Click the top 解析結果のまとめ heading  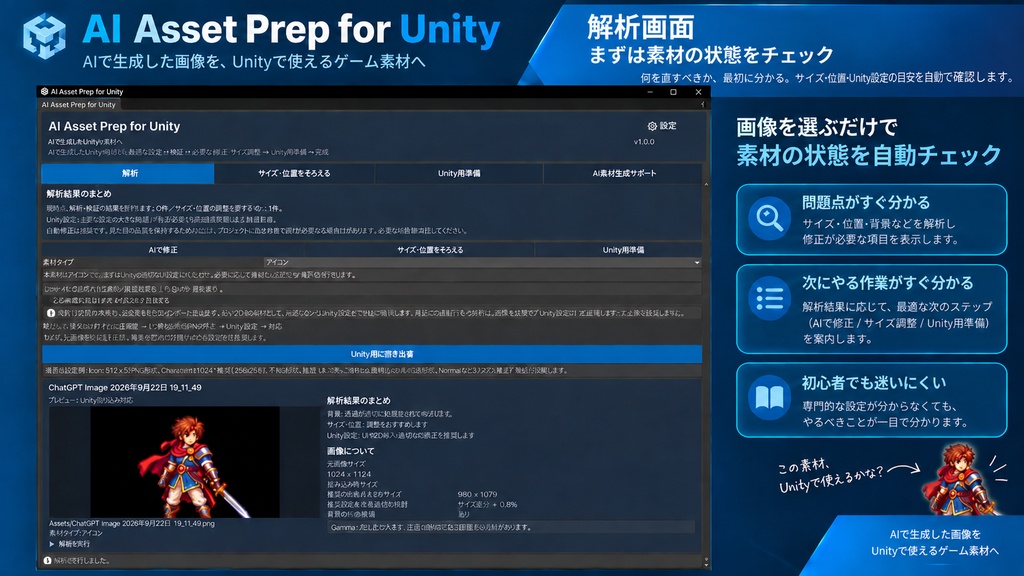click(79, 194)
